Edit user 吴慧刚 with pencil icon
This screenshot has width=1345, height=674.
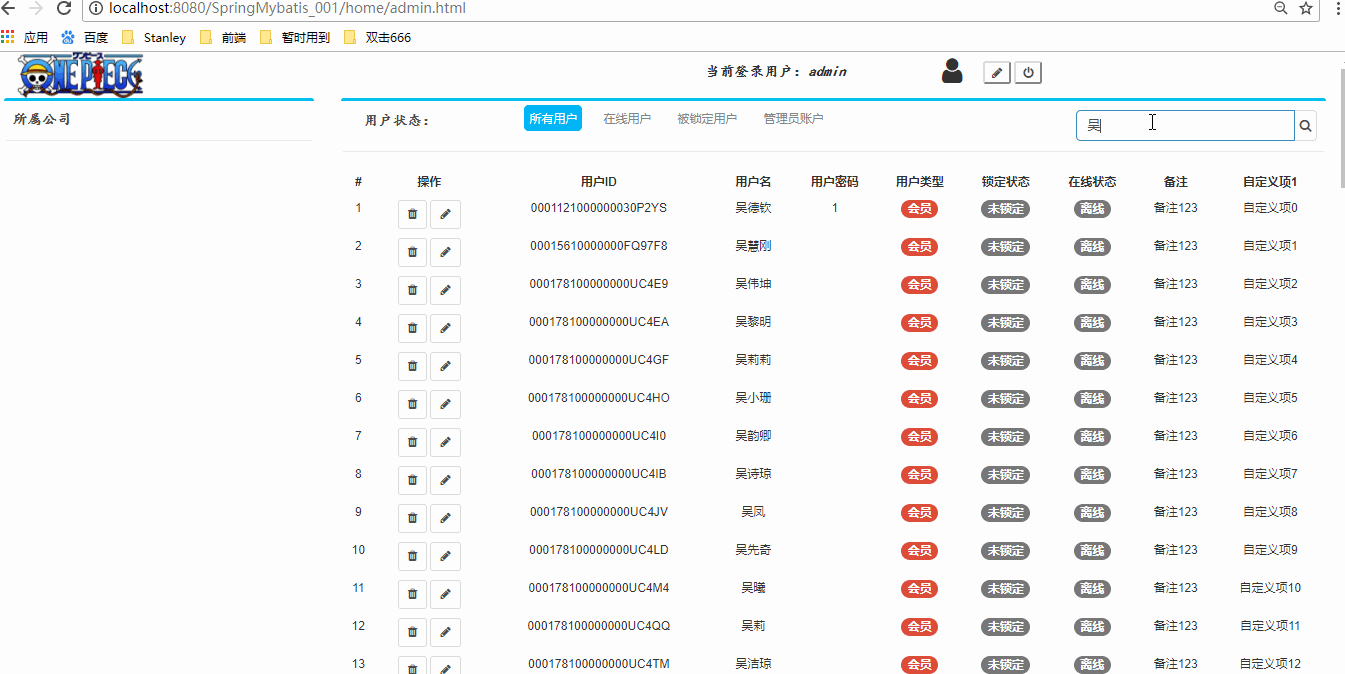click(445, 252)
